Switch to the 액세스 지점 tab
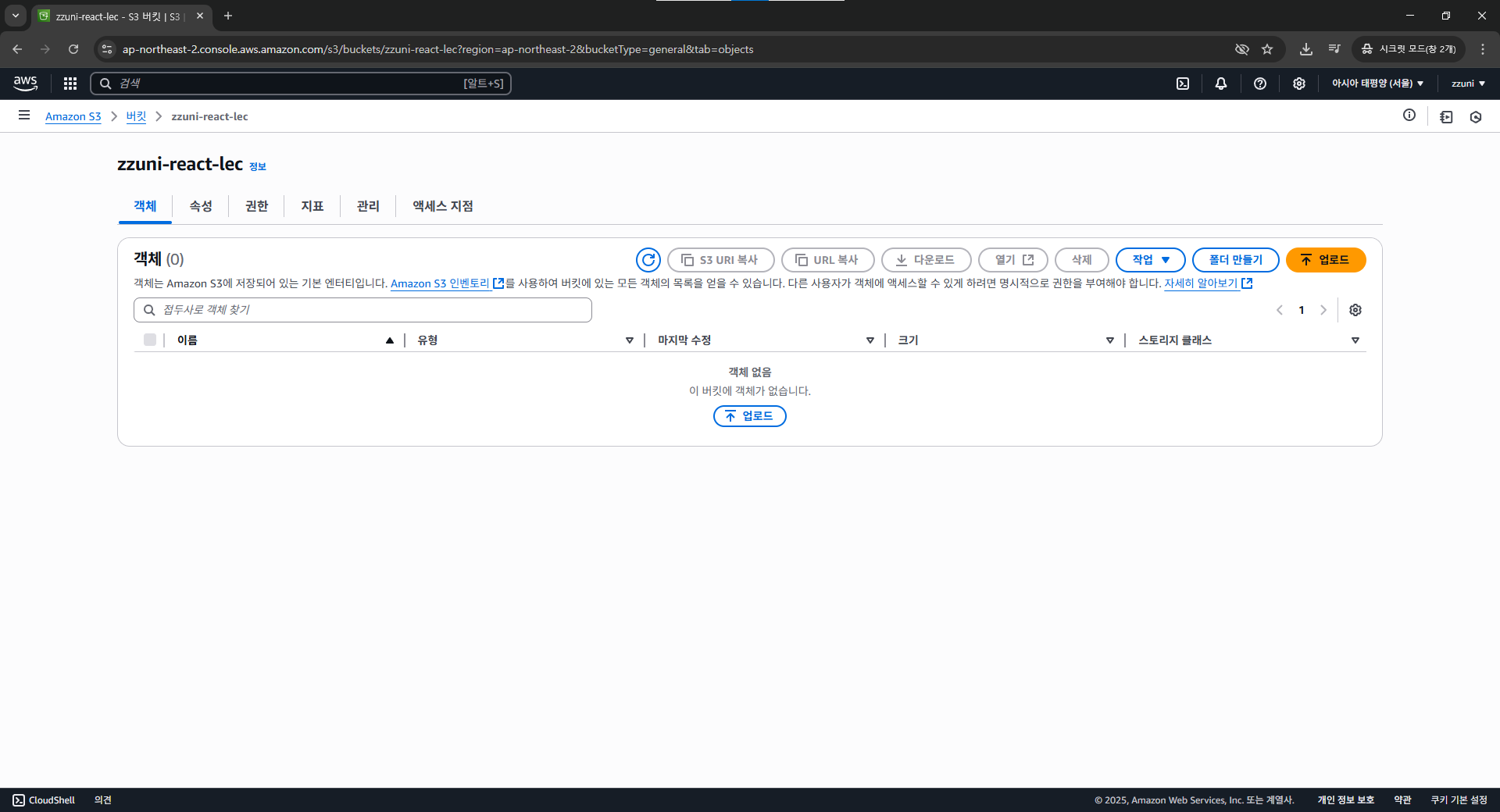This screenshot has width=1500, height=812. [443, 206]
